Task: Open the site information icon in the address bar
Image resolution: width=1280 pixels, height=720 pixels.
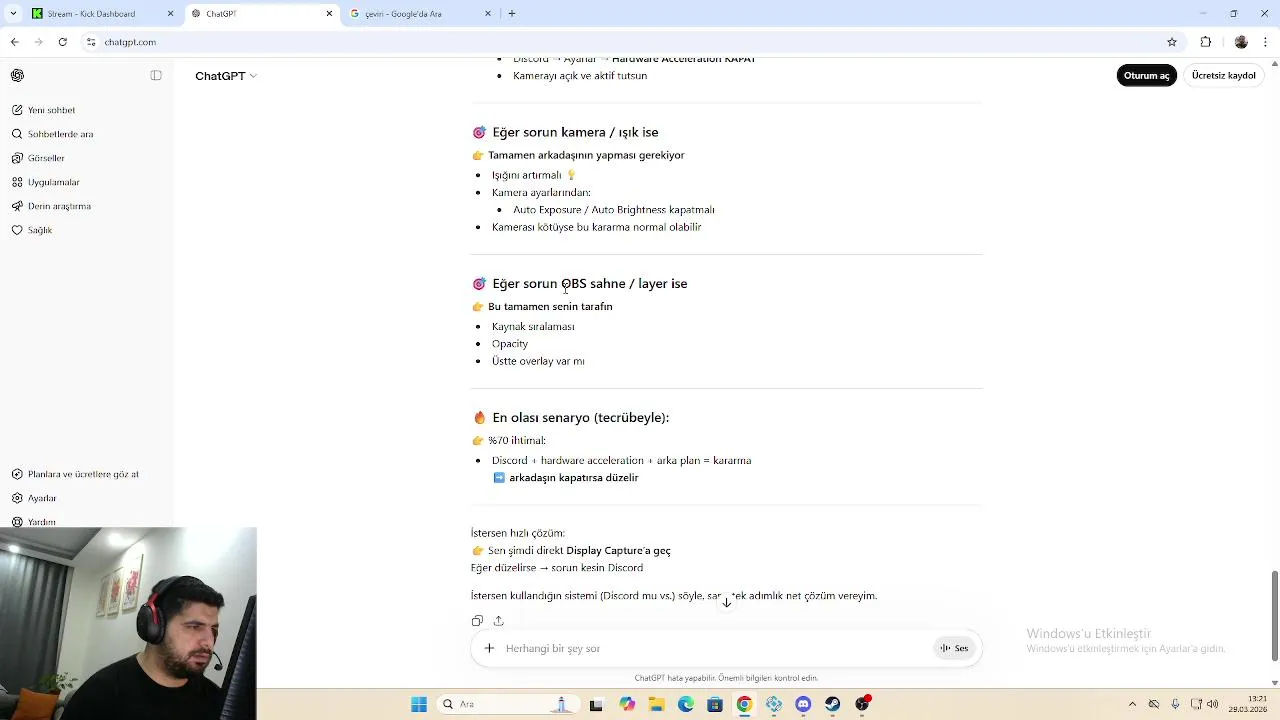Action: point(91,42)
